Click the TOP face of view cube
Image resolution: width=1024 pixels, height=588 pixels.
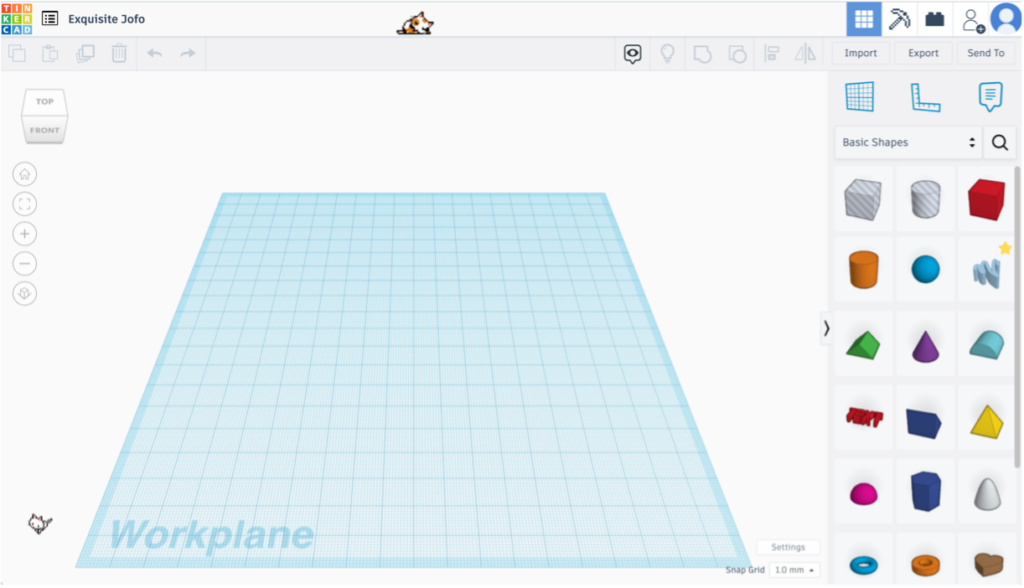coord(44,102)
